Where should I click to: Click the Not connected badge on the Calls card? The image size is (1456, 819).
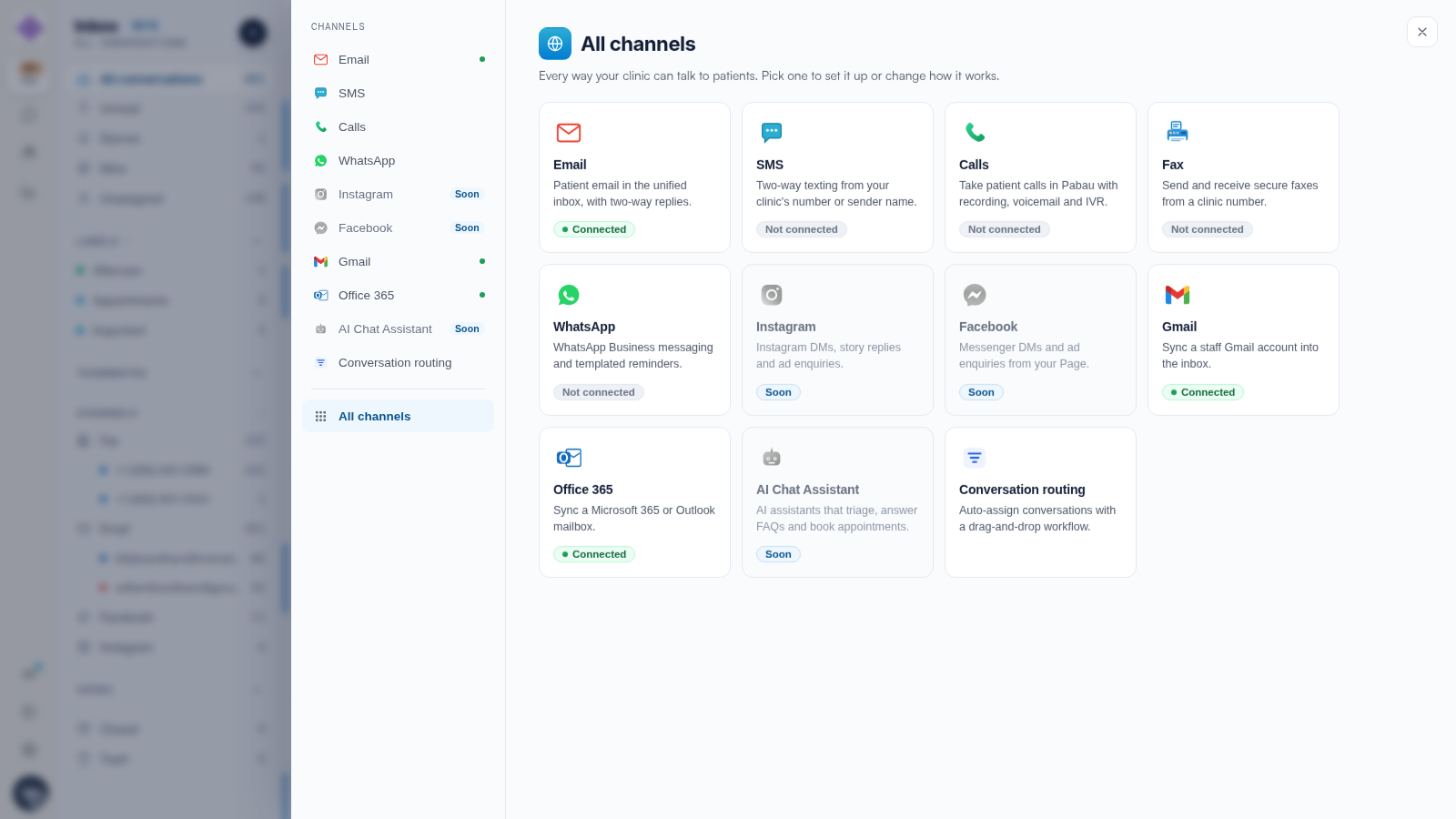tap(1005, 229)
